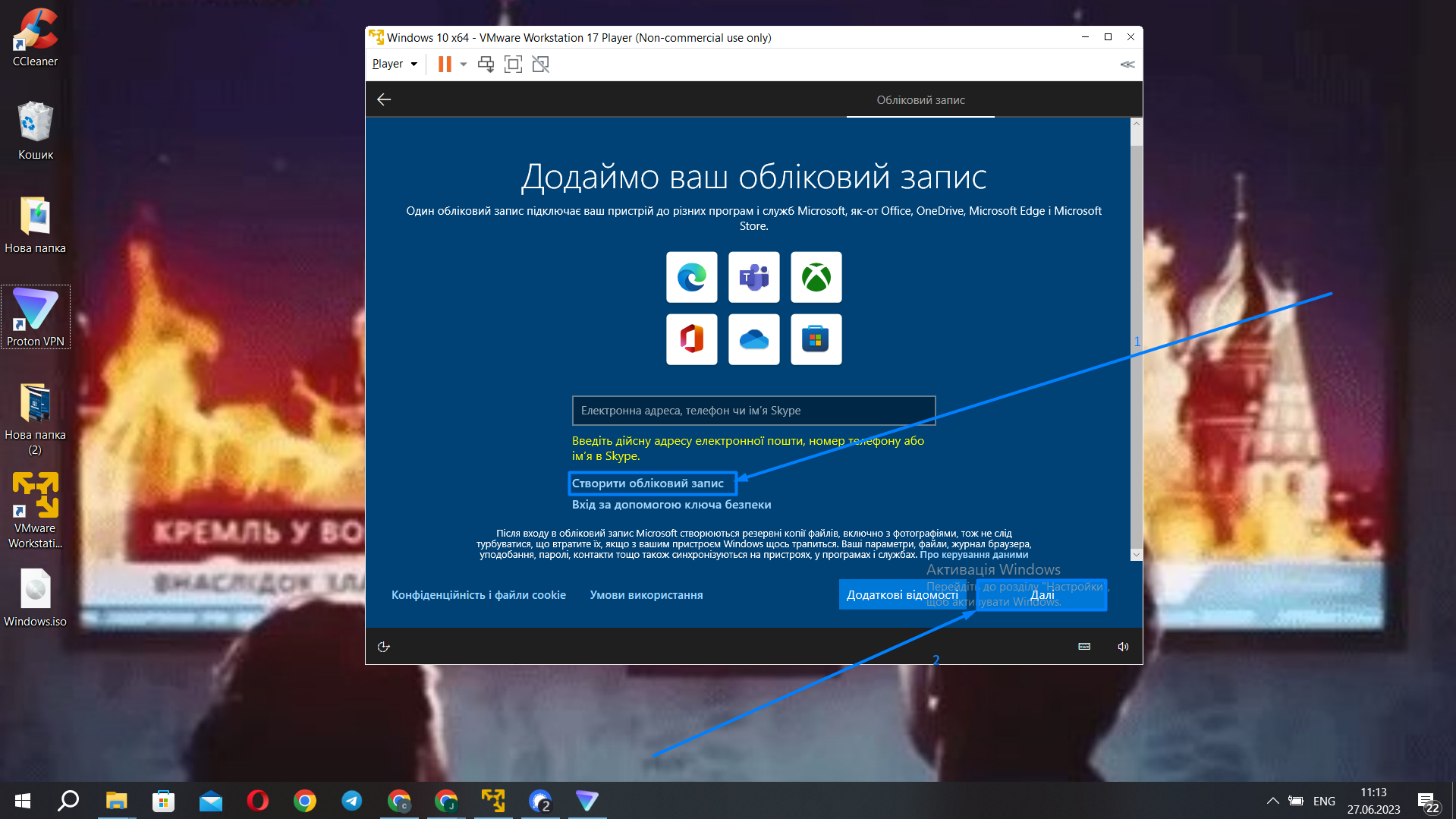Click the Xbox tile icon
The image size is (1456, 819).
click(x=816, y=277)
